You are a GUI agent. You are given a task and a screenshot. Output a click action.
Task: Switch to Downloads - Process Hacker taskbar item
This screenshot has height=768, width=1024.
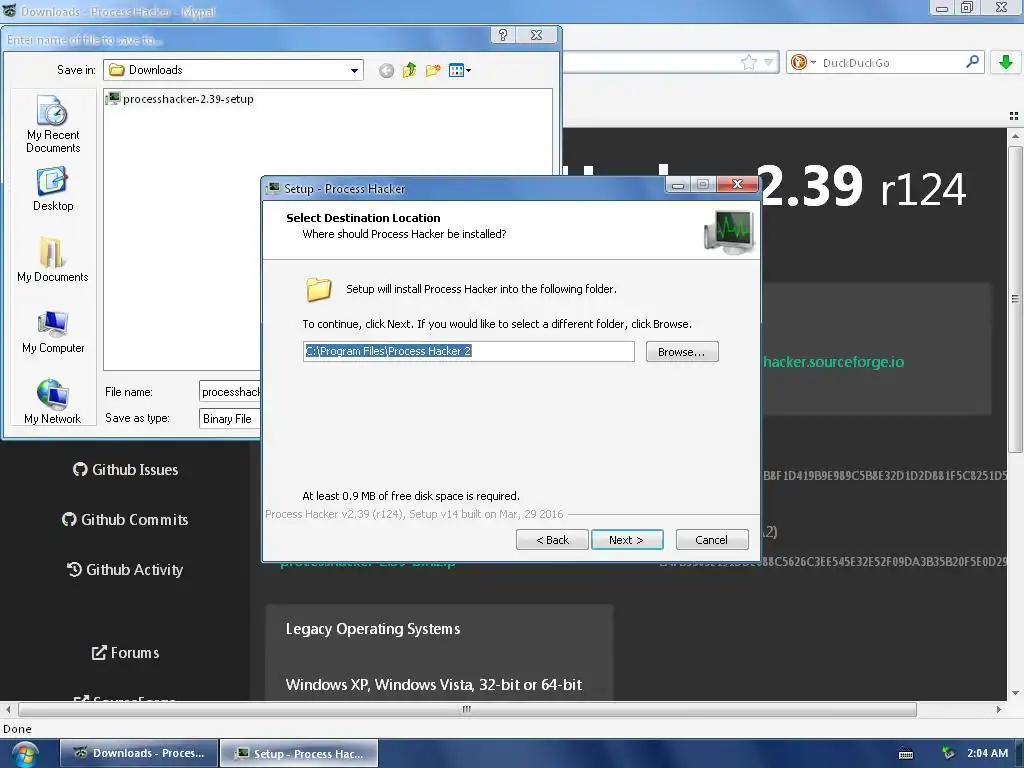(140, 753)
